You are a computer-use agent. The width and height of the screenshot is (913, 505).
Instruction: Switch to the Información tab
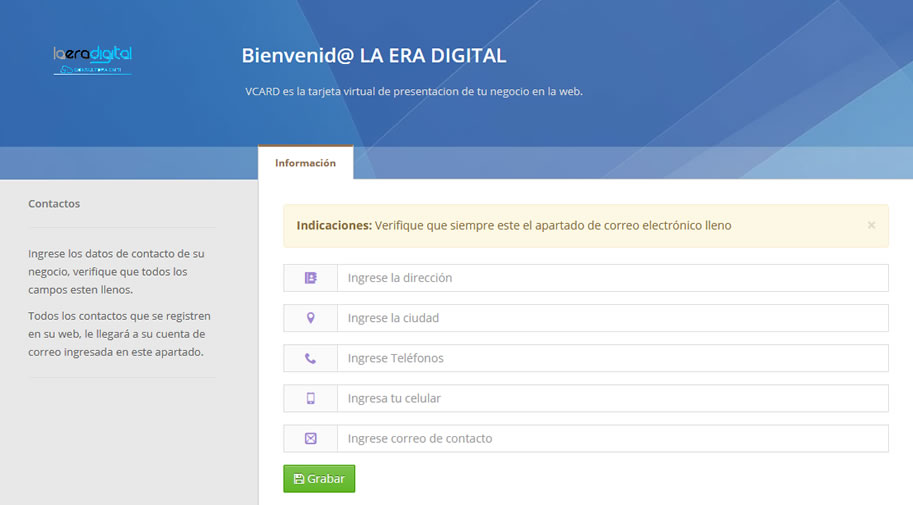pyautogui.click(x=305, y=163)
